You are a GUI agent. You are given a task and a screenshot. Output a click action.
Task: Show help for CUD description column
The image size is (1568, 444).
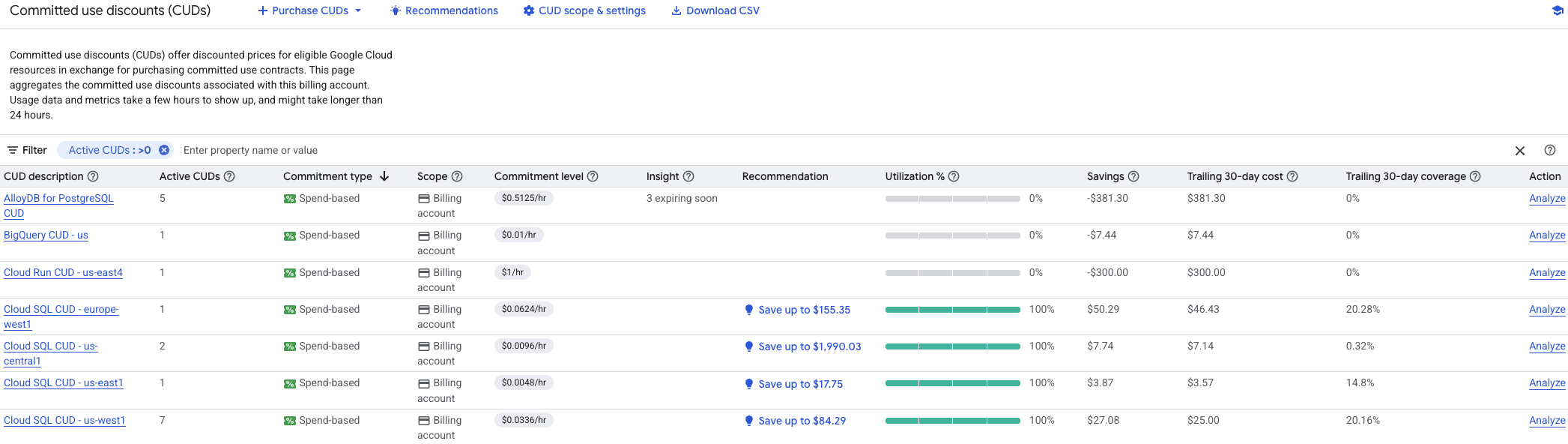[93, 176]
